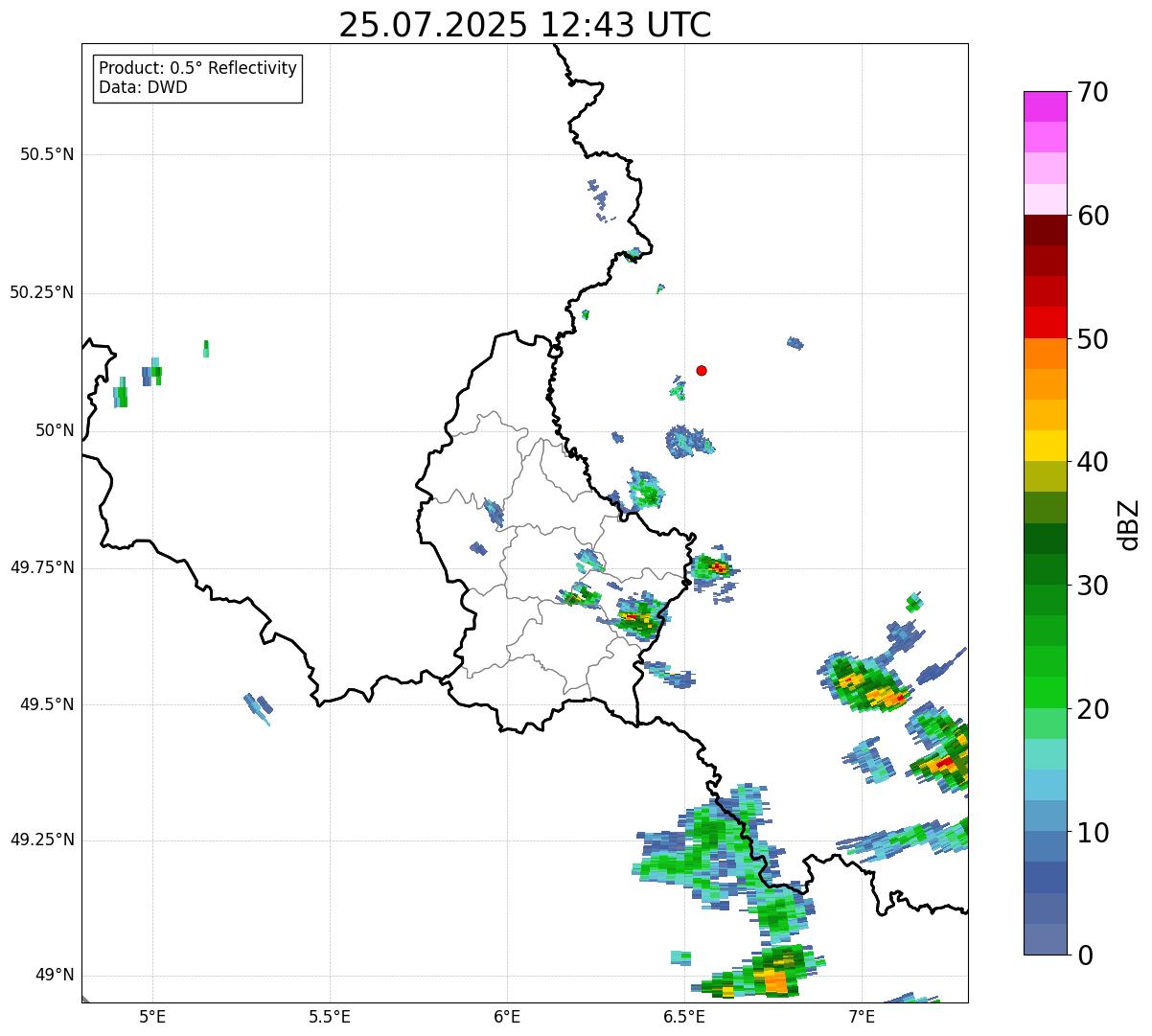Click the 49.5°N latitude label

click(x=47, y=704)
